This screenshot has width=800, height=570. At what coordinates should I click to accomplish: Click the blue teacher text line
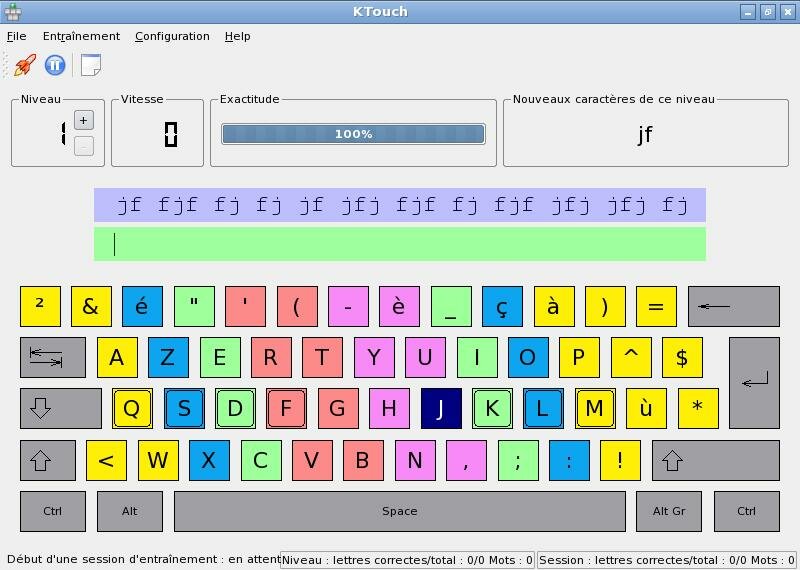coord(399,205)
